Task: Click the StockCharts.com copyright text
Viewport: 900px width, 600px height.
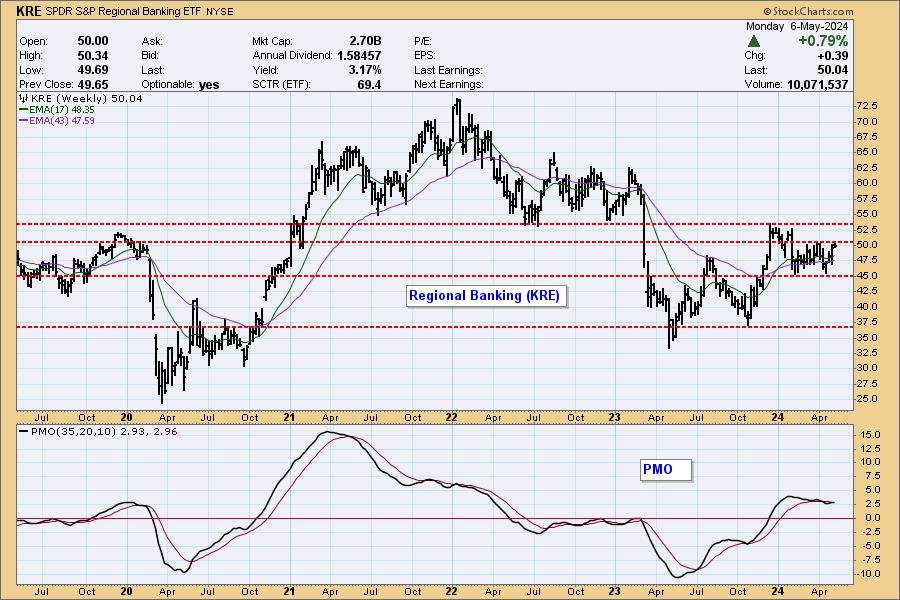Action: [808, 11]
